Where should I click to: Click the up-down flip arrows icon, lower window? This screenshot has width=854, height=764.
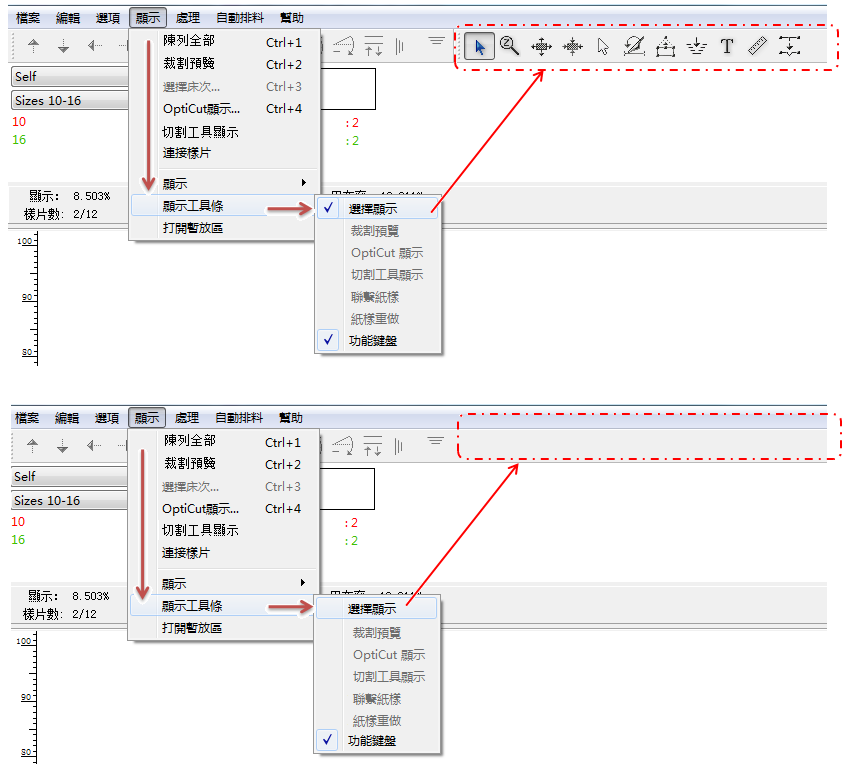373,446
